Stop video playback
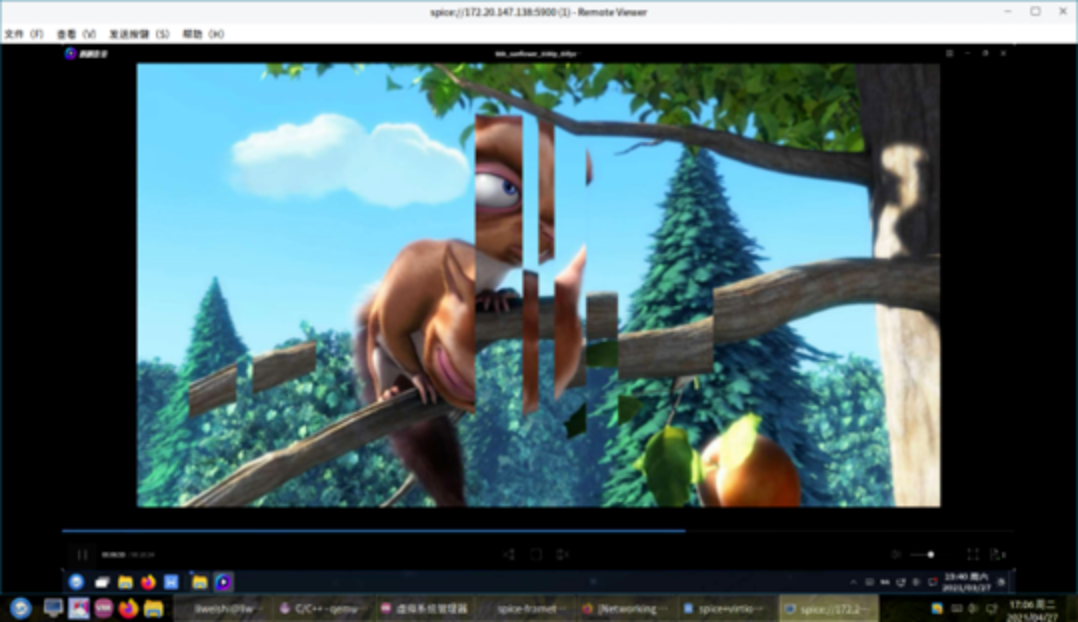Image resolution: width=1078 pixels, height=622 pixels. 536,555
